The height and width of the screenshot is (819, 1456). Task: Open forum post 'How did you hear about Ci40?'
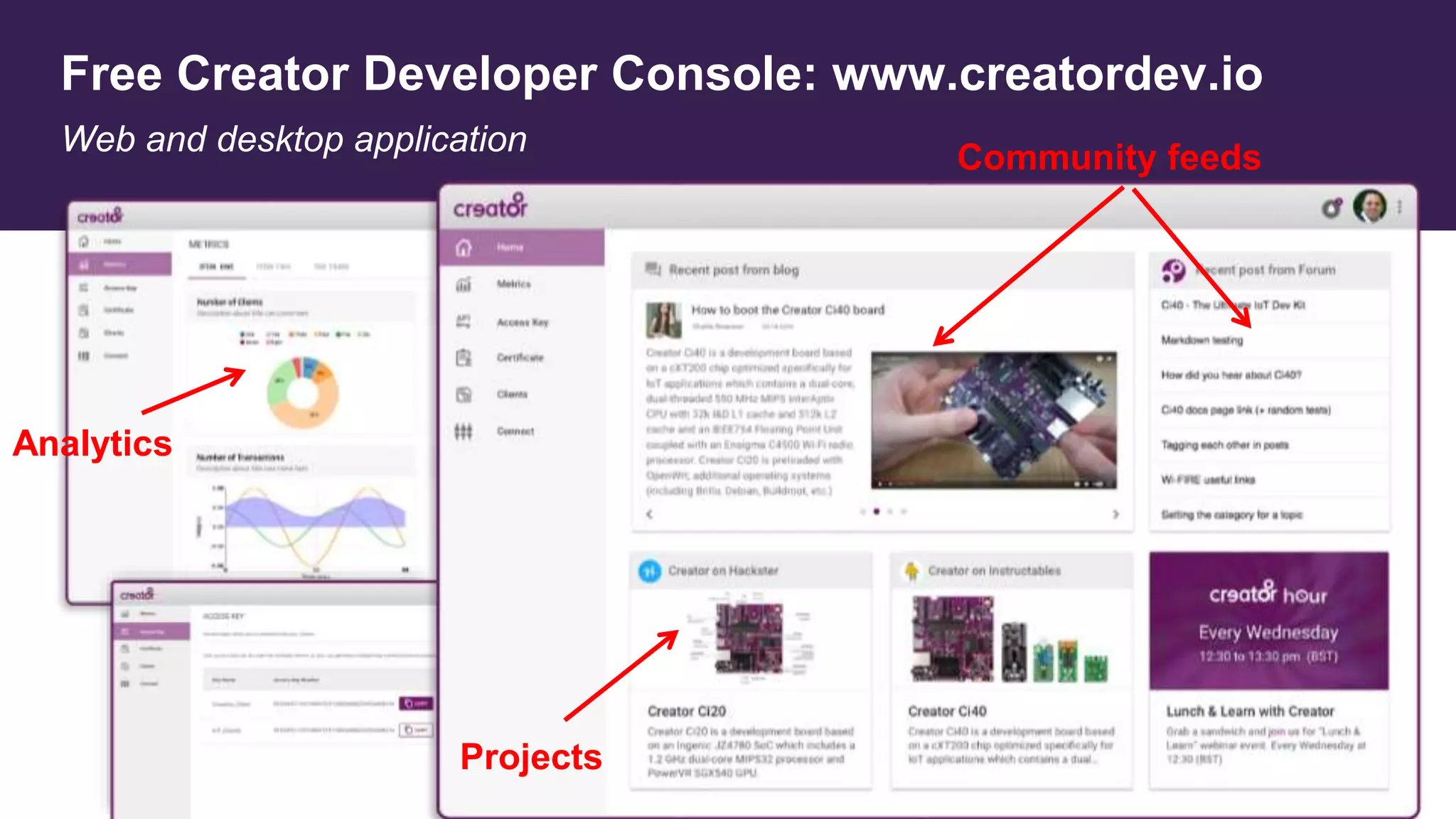tap(1231, 375)
